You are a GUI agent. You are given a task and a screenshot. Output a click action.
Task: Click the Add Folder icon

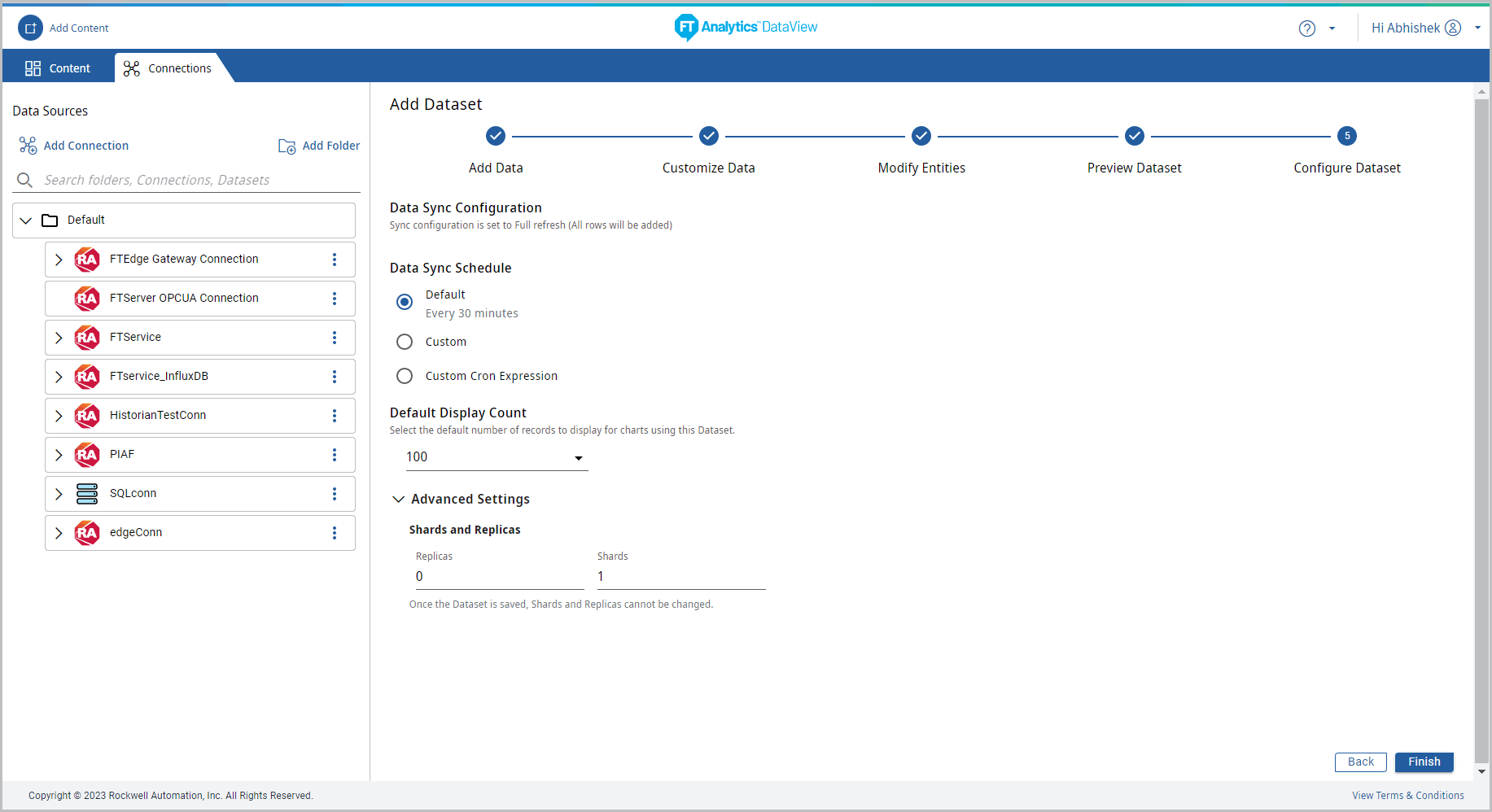click(x=287, y=146)
